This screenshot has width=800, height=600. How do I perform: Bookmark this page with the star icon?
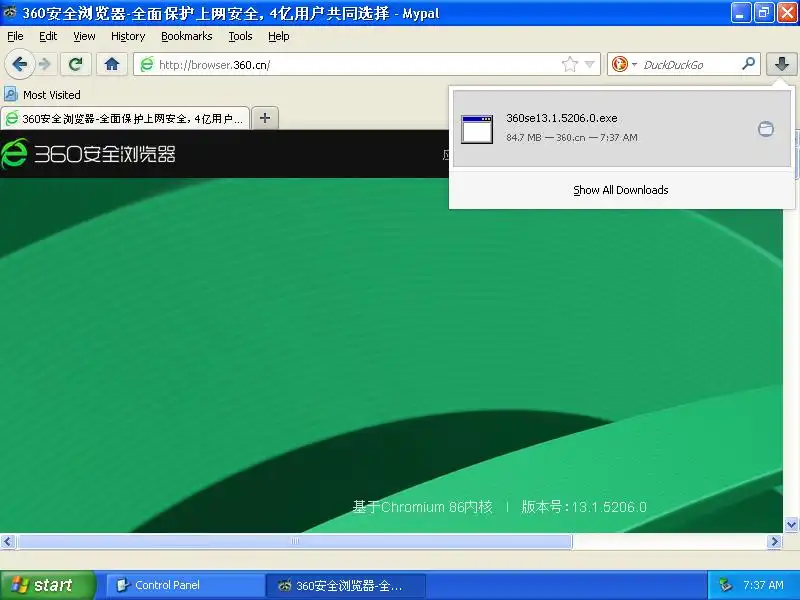(569, 64)
